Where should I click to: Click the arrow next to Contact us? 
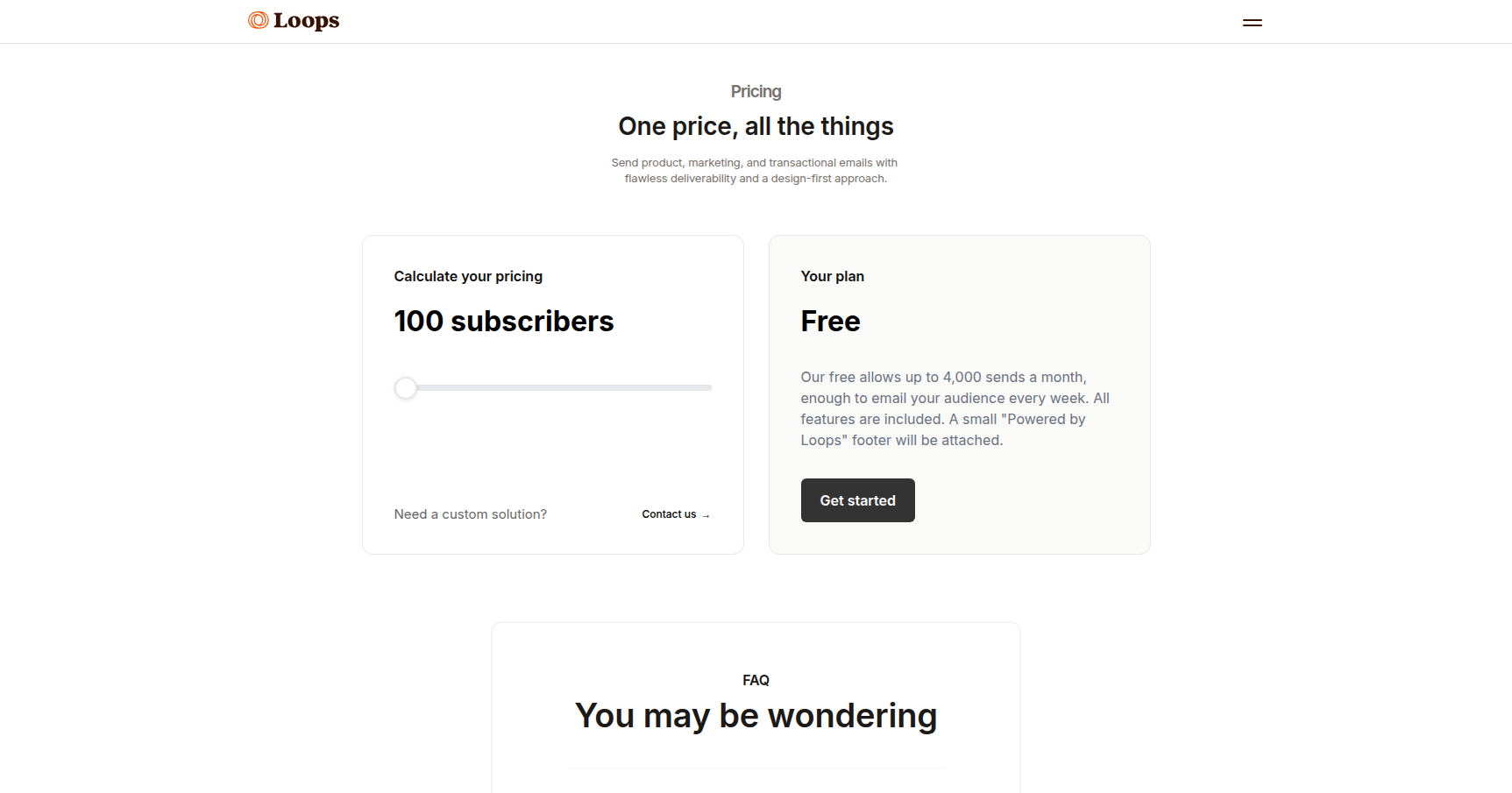pyautogui.click(x=706, y=515)
